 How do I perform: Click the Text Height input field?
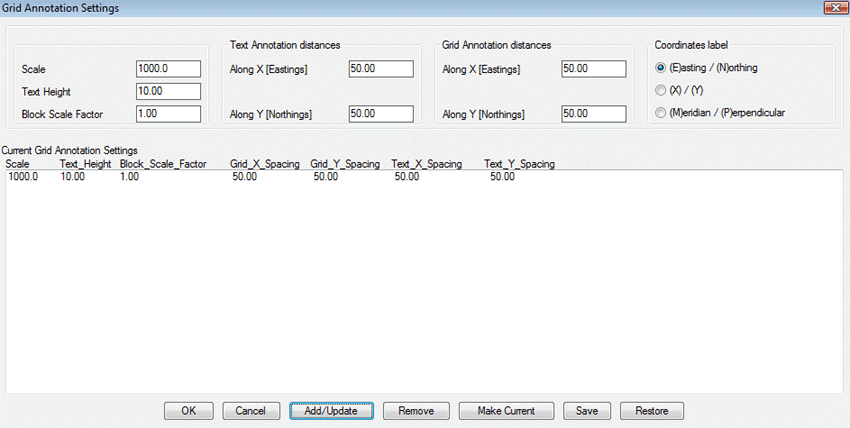[168, 91]
